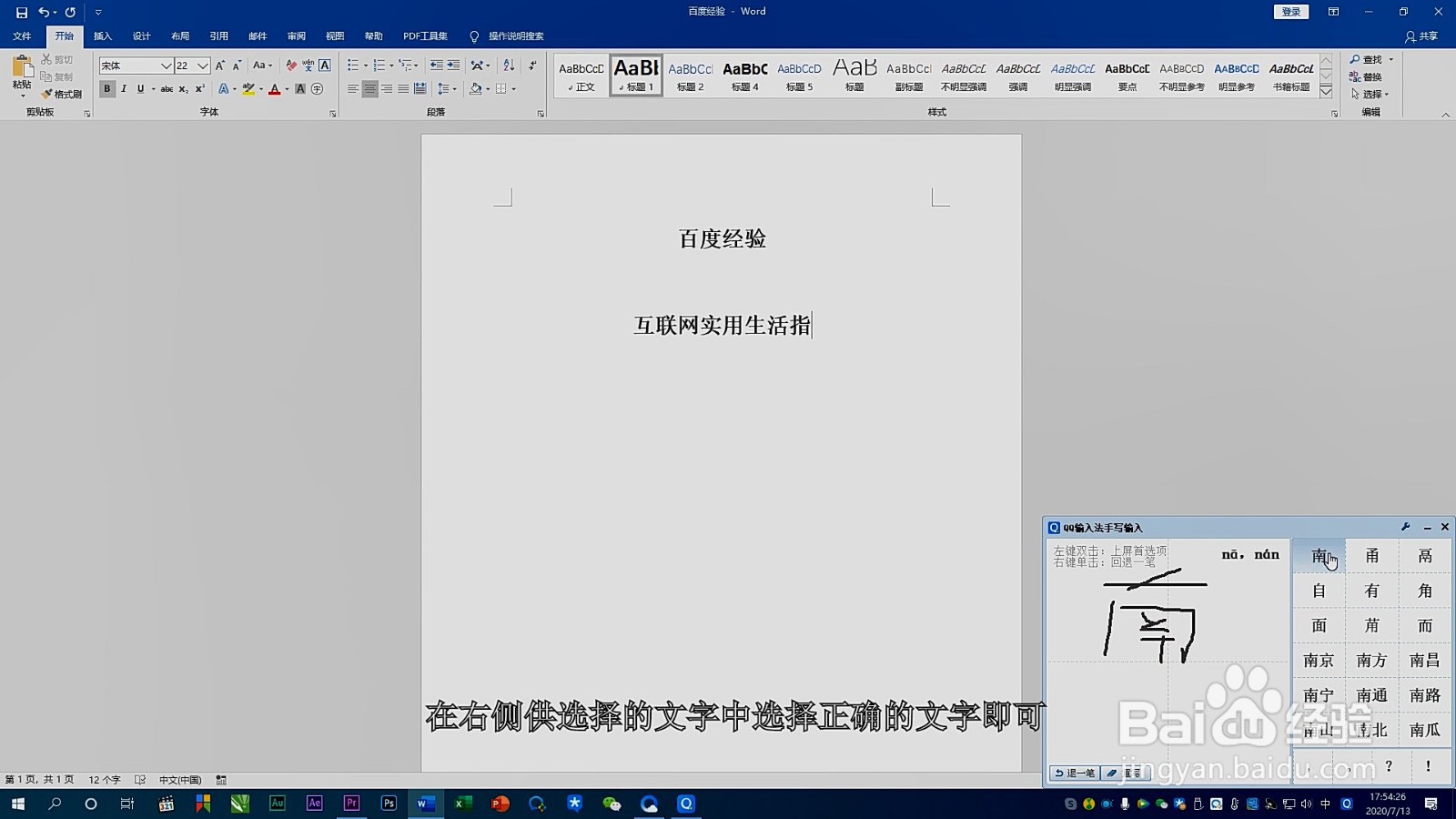Open highlight color dropdown arrow

click(x=261, y=89)
